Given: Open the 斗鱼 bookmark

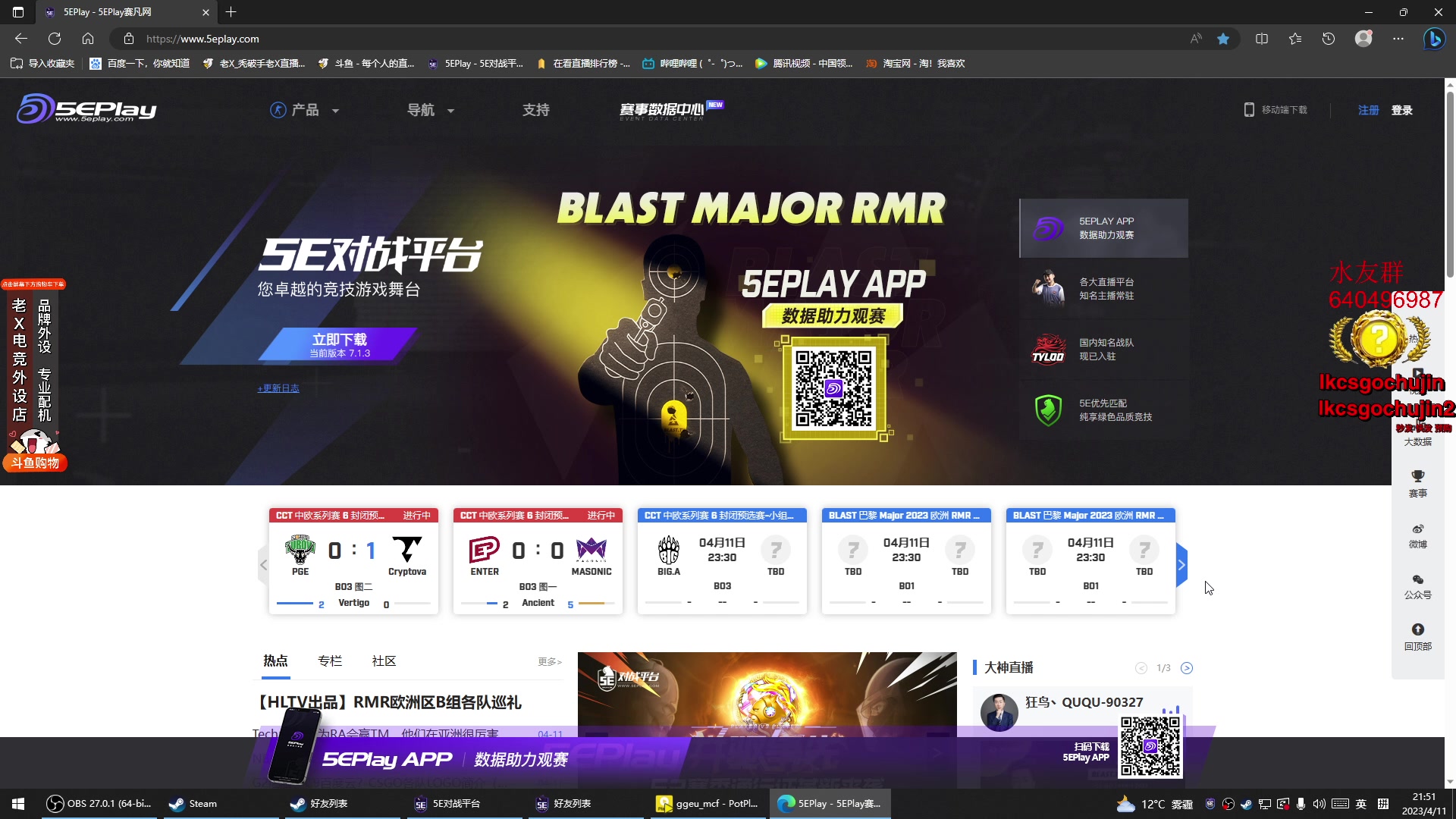Looking at the screenshot, I should tap(366, 64).
